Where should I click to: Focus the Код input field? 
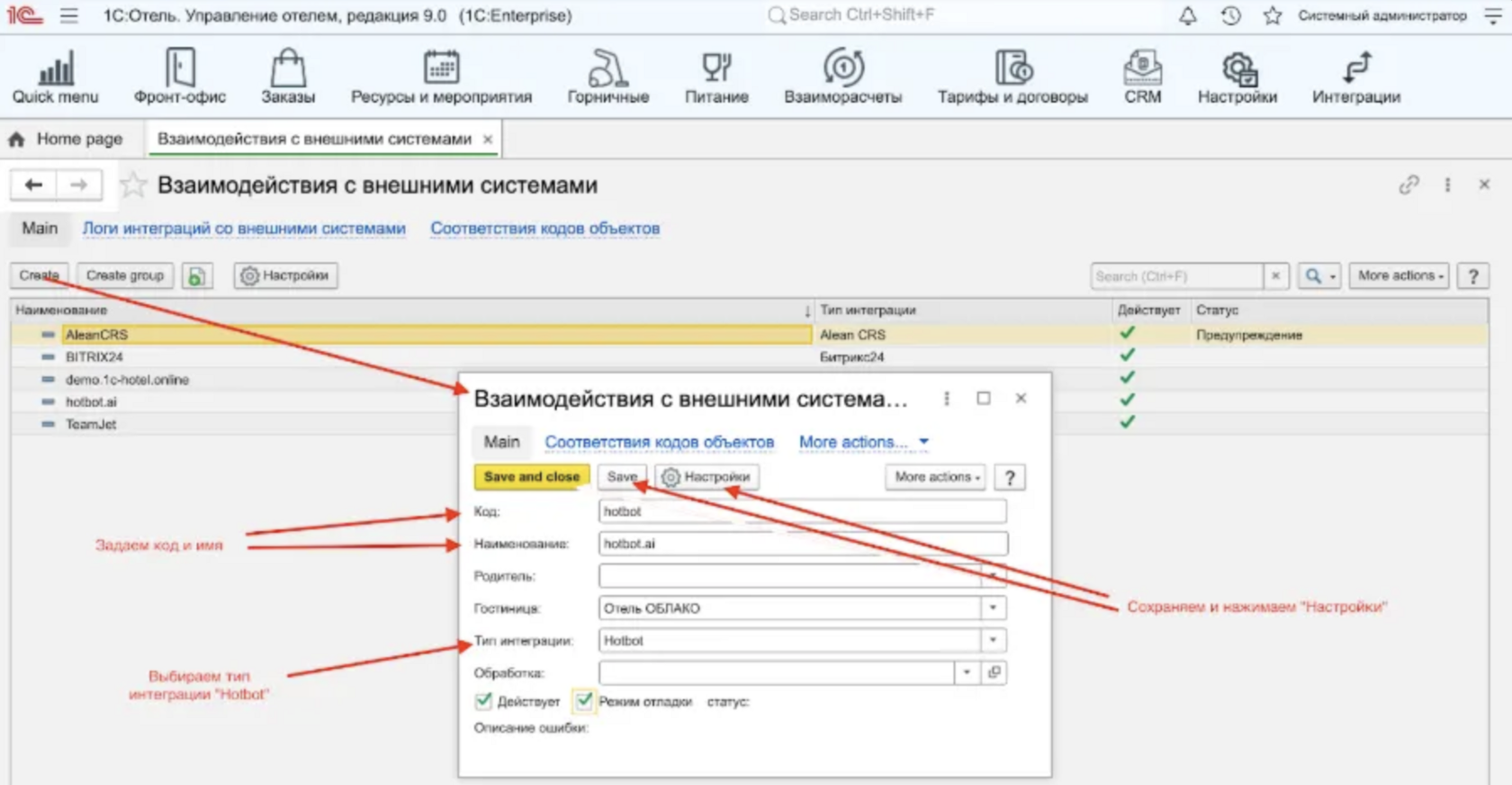tap(802, 511)
